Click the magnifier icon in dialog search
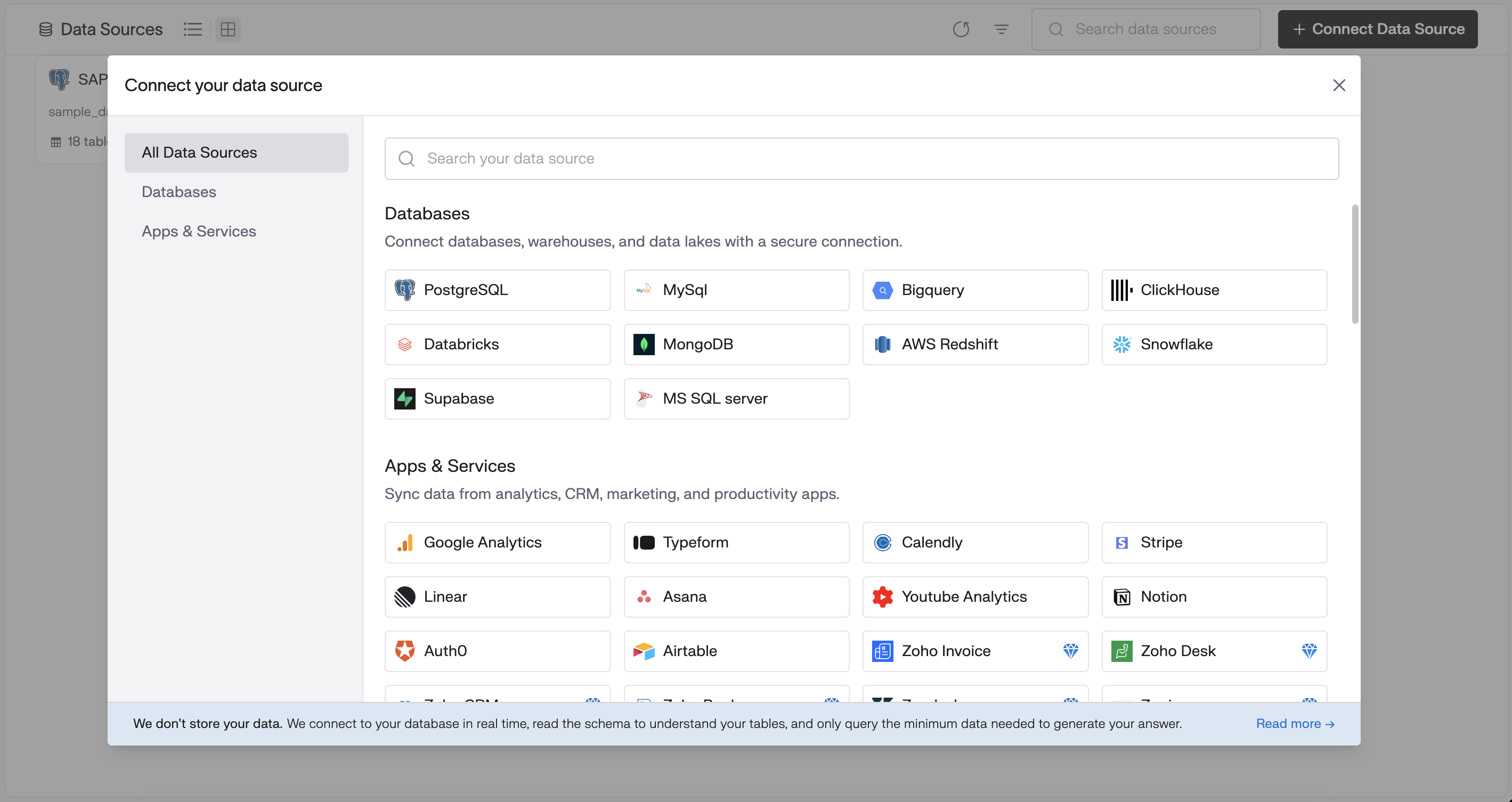This screenshot has height=802, width=1512. [406, 158]
